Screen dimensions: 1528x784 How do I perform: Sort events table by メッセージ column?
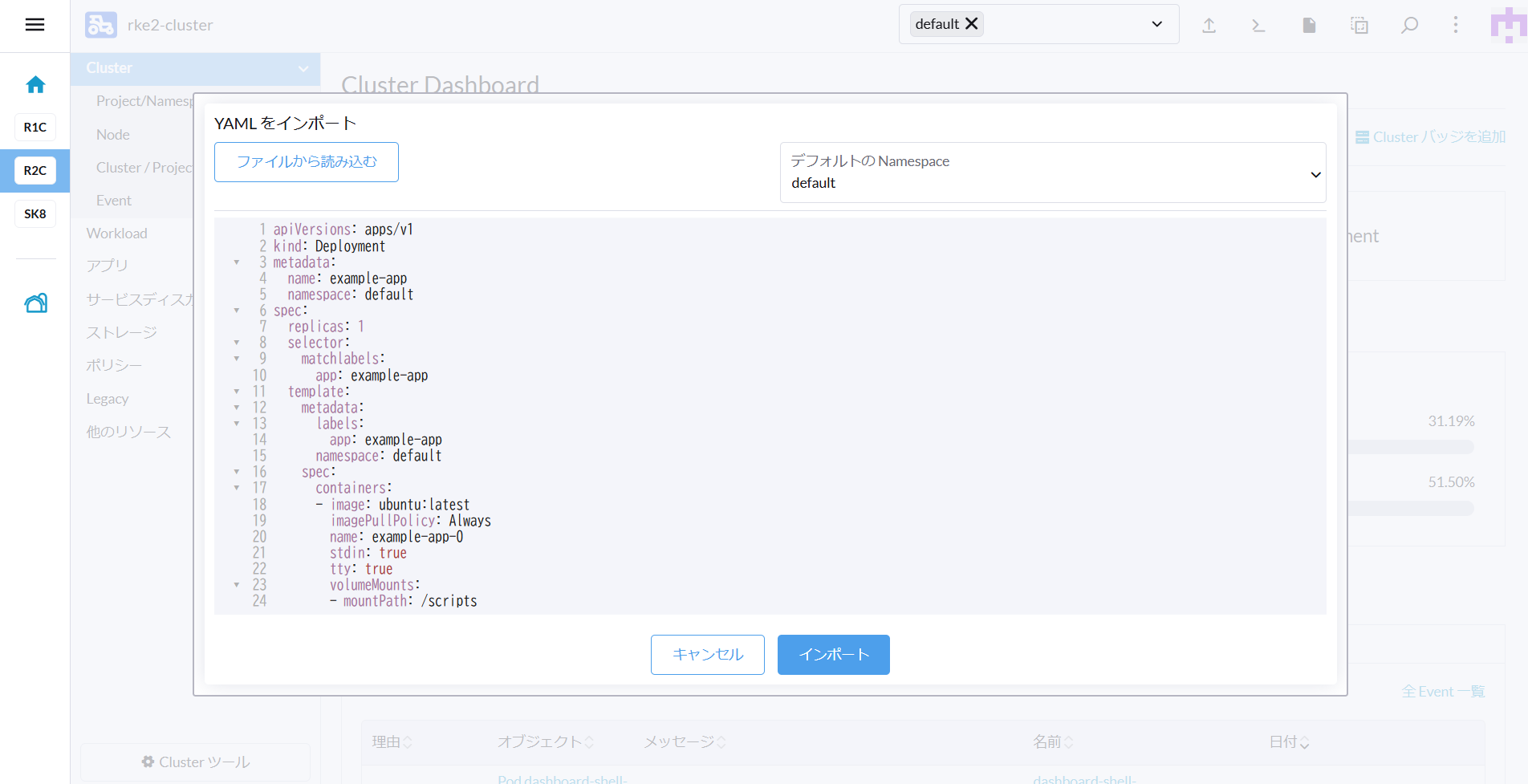pyautogui.click(x=685, y=742)
